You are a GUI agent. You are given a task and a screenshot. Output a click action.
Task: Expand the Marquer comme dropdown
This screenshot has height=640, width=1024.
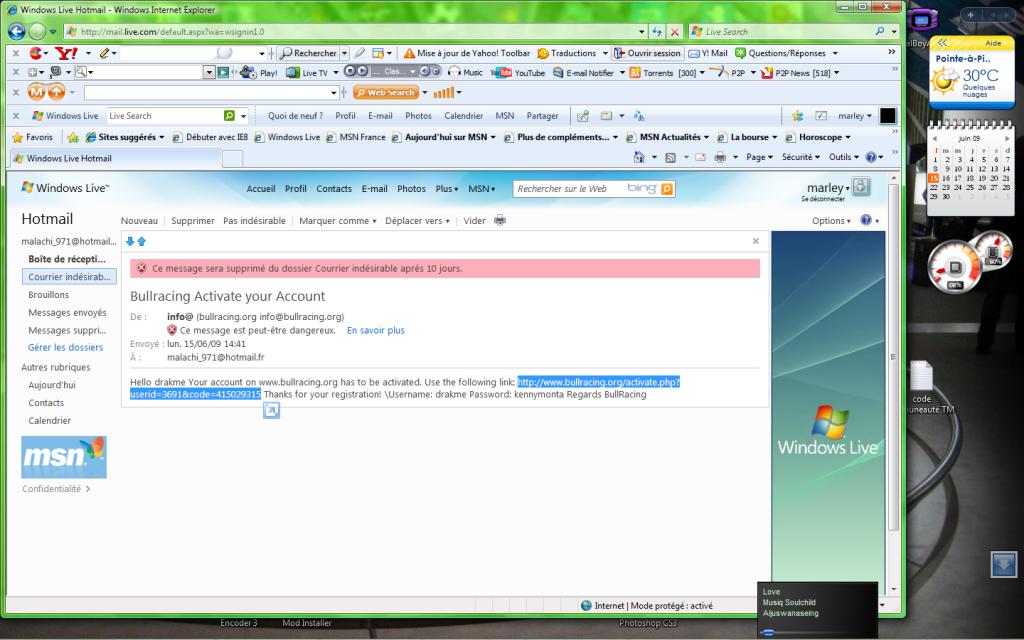(338, 221)
